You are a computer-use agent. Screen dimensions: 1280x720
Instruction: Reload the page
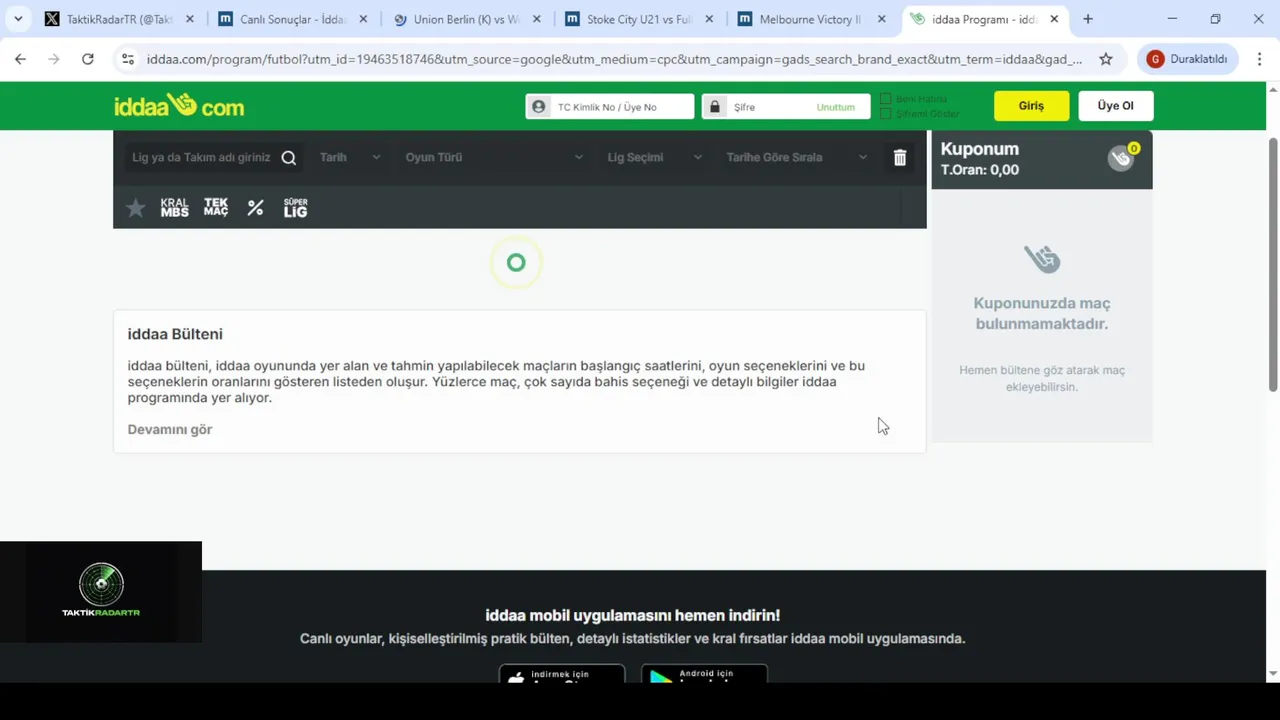(x=88, y=59)
